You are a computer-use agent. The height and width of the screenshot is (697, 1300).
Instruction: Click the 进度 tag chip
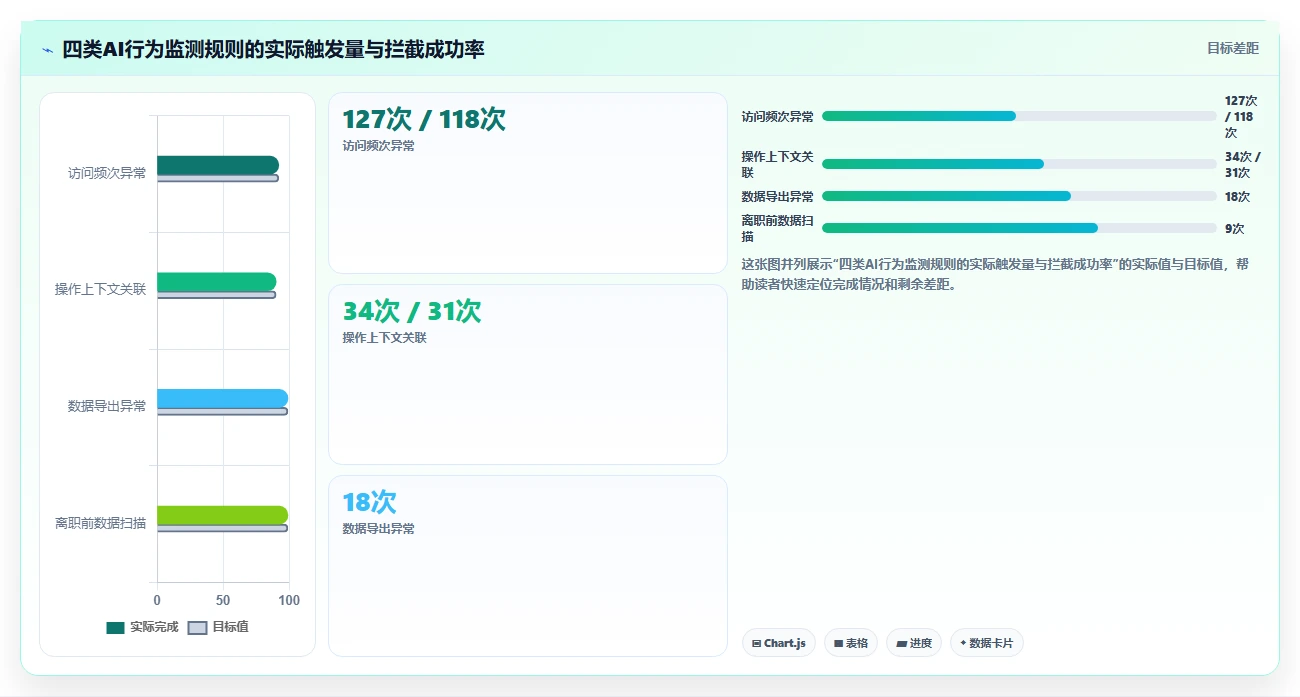pos(914,643)
